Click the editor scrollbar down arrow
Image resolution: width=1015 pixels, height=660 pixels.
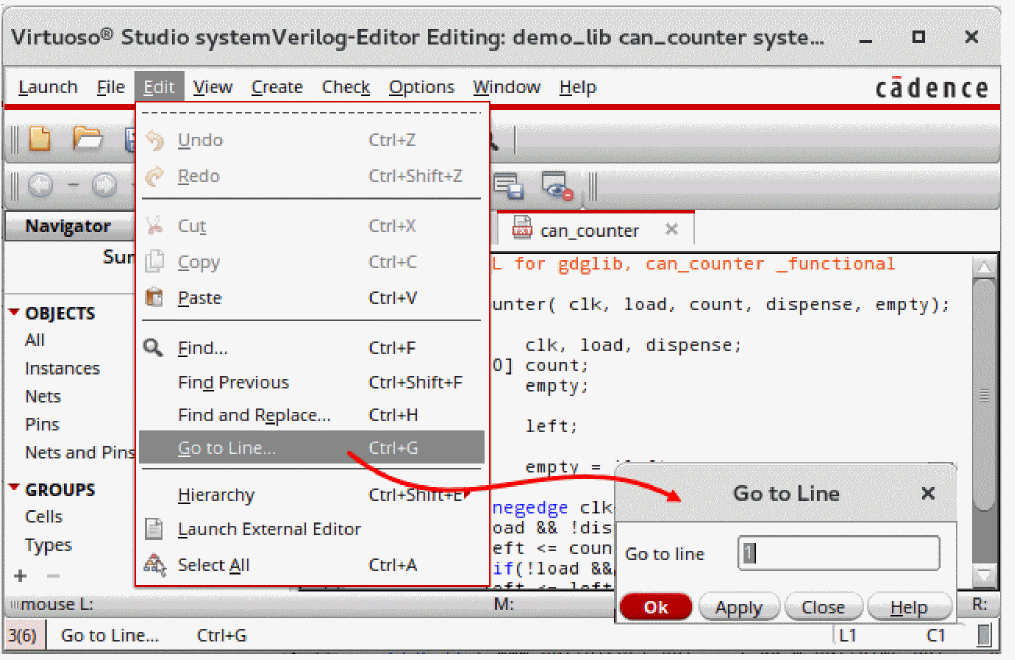click(984, 573)
